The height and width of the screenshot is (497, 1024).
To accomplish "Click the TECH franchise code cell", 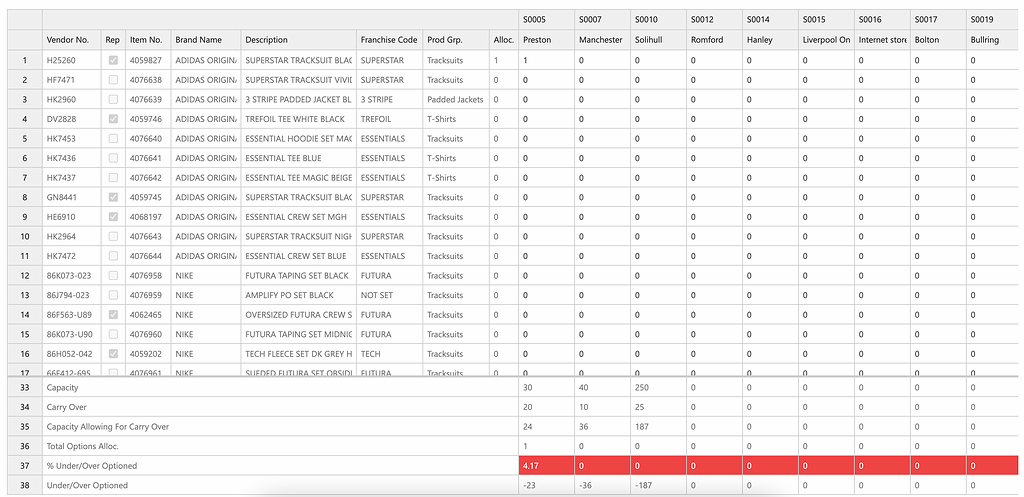I will [389, 354].
